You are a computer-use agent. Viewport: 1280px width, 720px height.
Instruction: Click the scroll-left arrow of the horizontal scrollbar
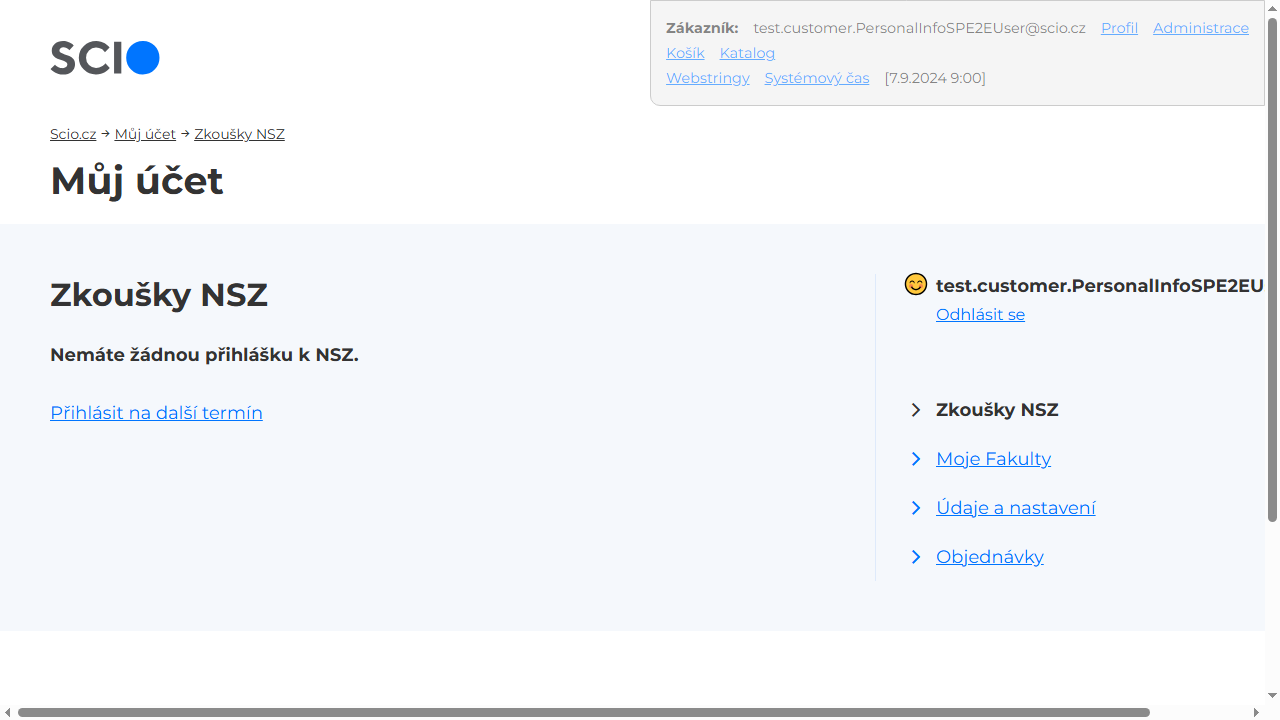8,712
